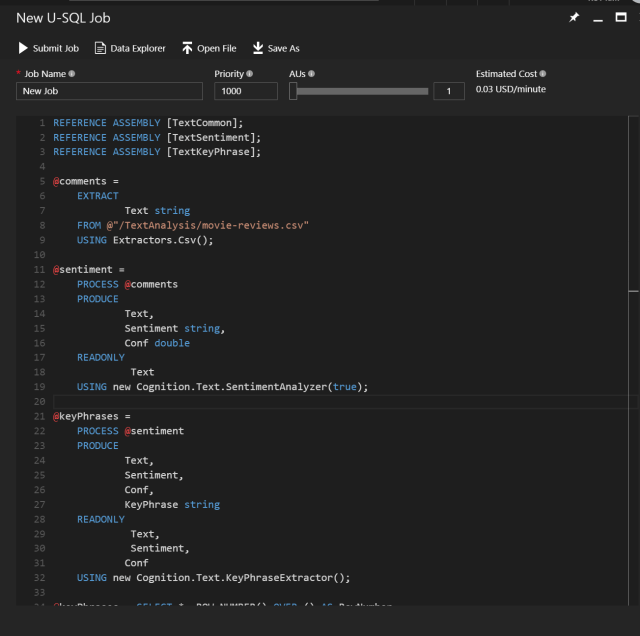
Task: Click the Estimated Cost info icon
Action: [543, 74]
